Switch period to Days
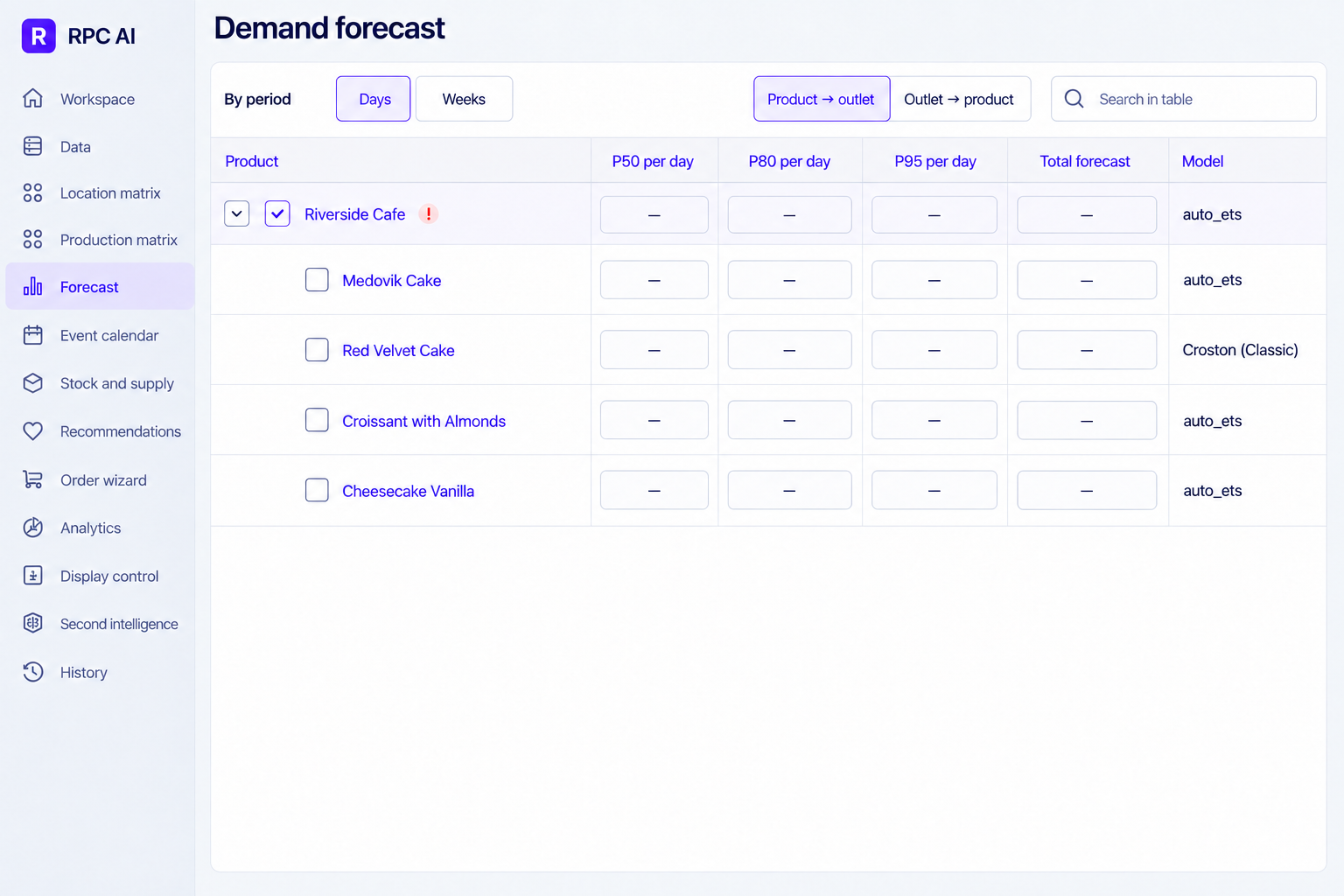The height and width of the screenshot is (896, 1344). [x=374, y=99]
